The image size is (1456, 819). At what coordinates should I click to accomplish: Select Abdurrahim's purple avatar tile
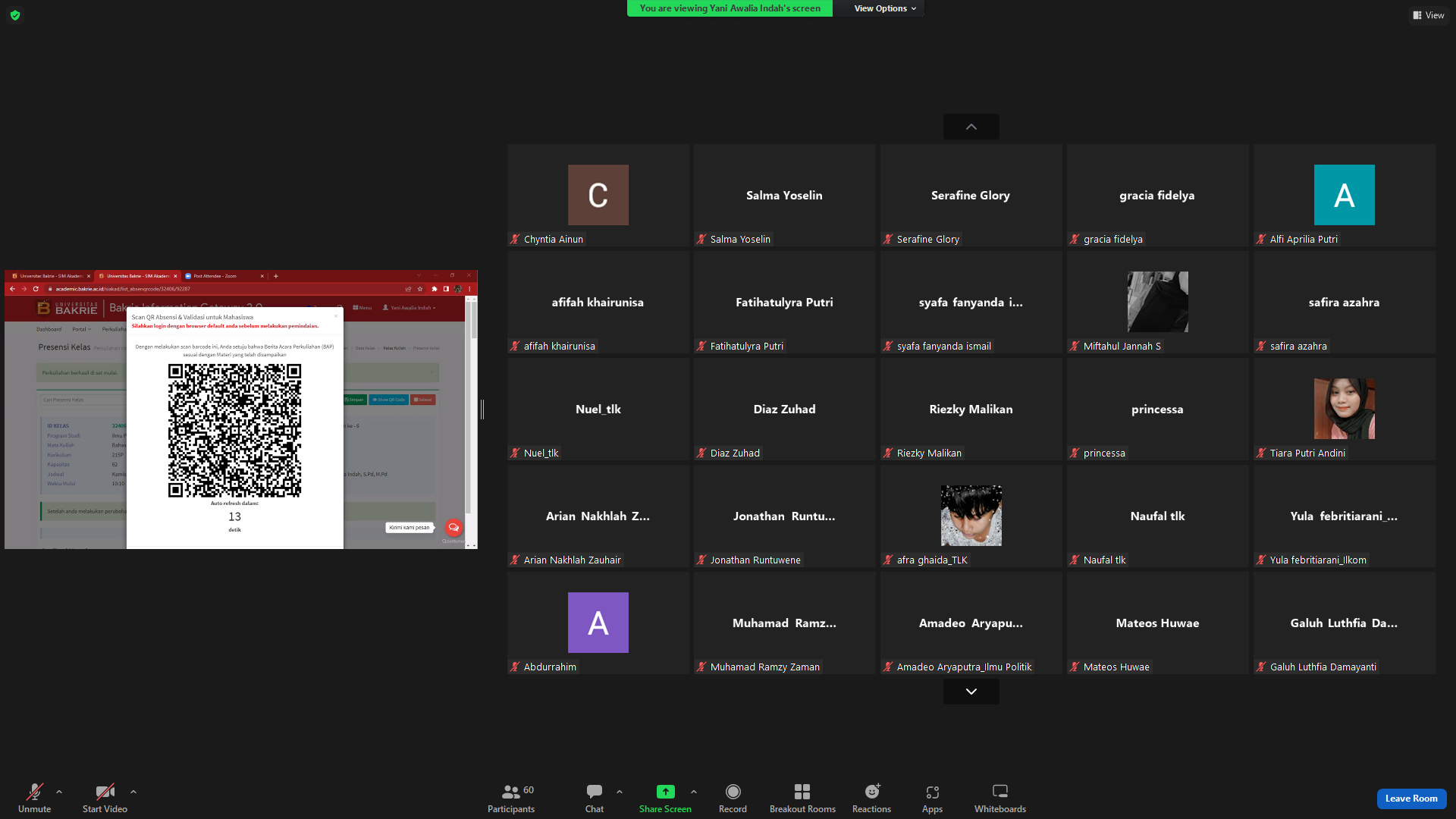tap(598, 623)
